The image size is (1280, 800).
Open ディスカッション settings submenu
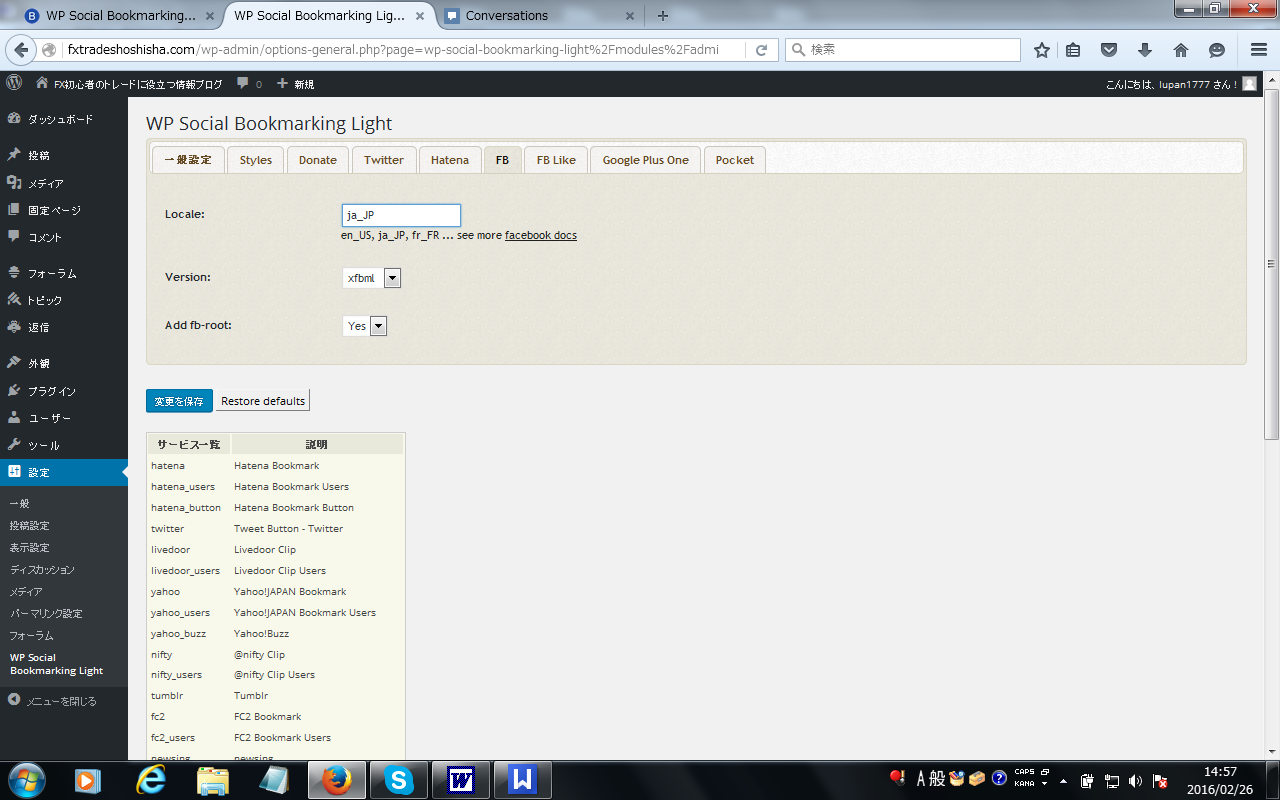pyautogui.click(x=42, y=569)
